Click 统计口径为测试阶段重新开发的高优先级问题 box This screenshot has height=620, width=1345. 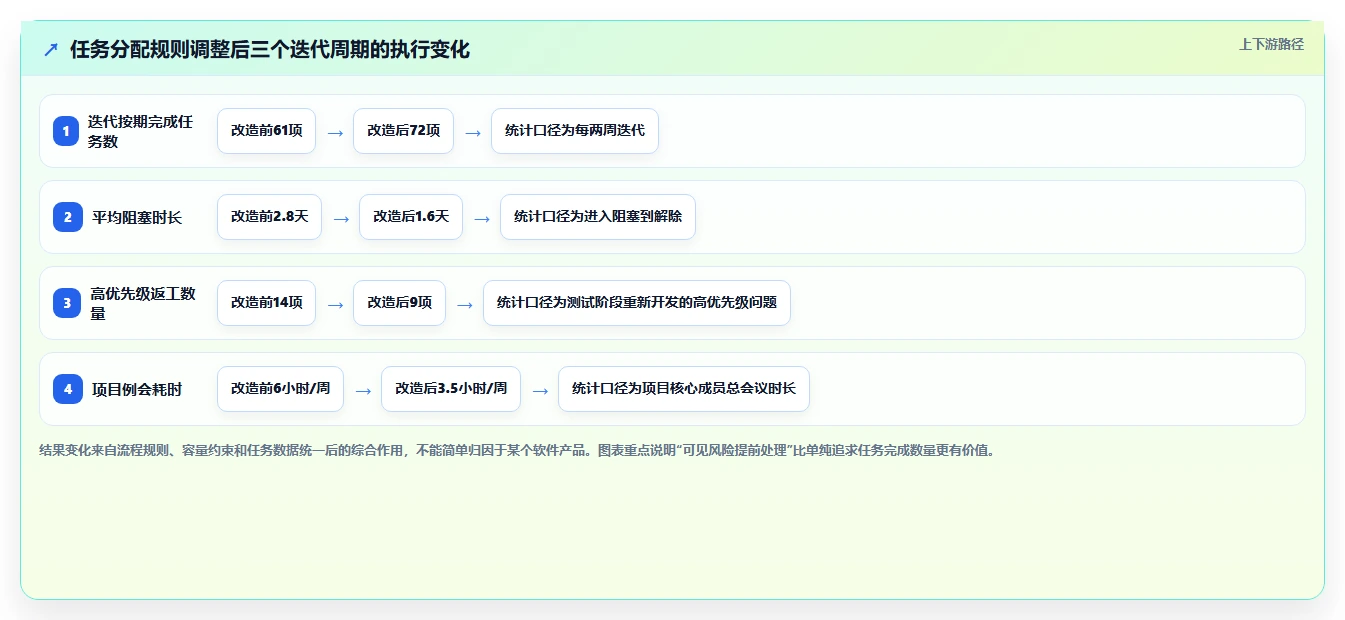[637, 303]
